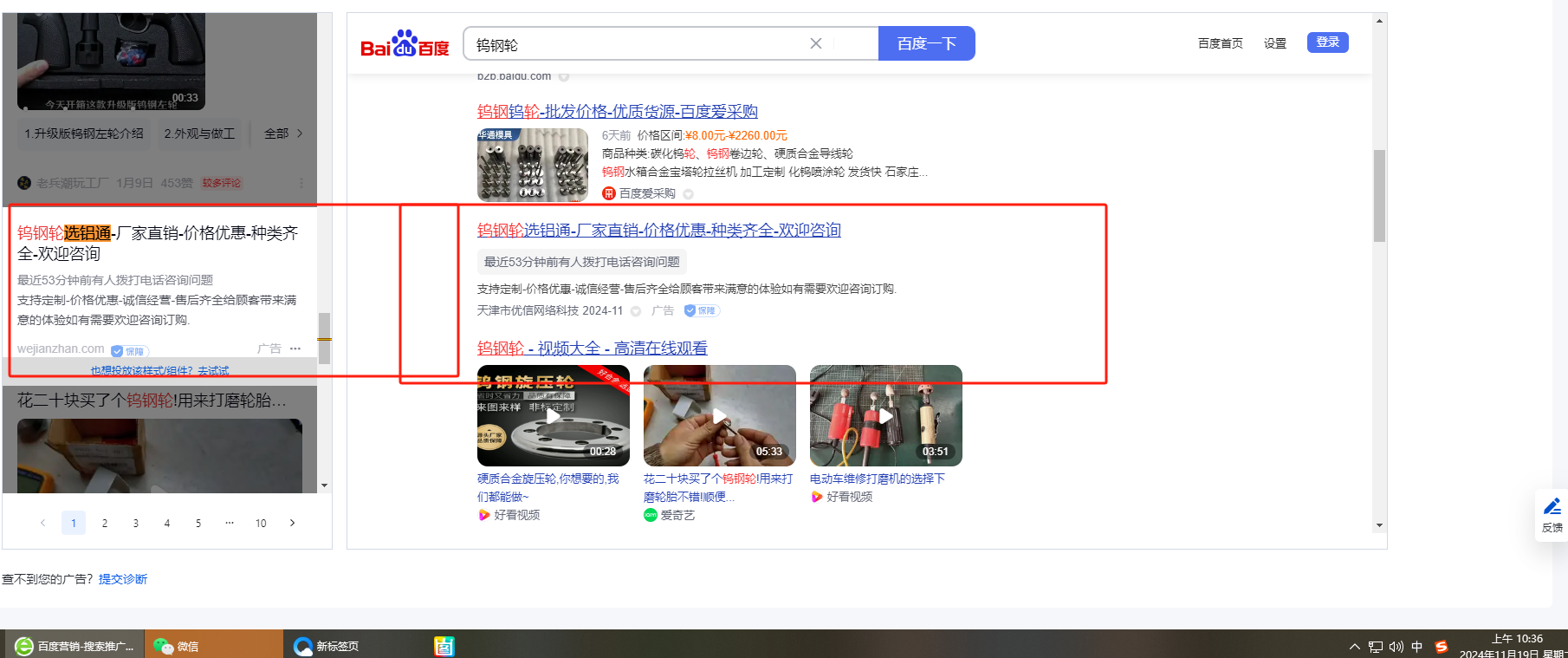
Task: Open the 新标签页 browser taskbar item
Action: coord(353,646)
